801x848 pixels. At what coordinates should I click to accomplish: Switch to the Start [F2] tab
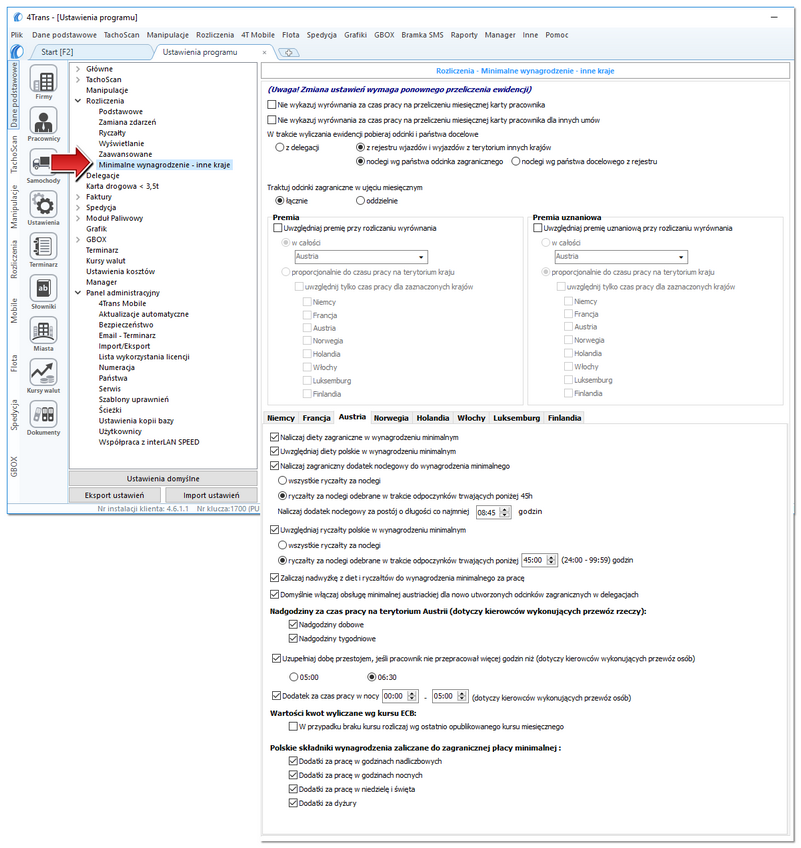(57, 52)
